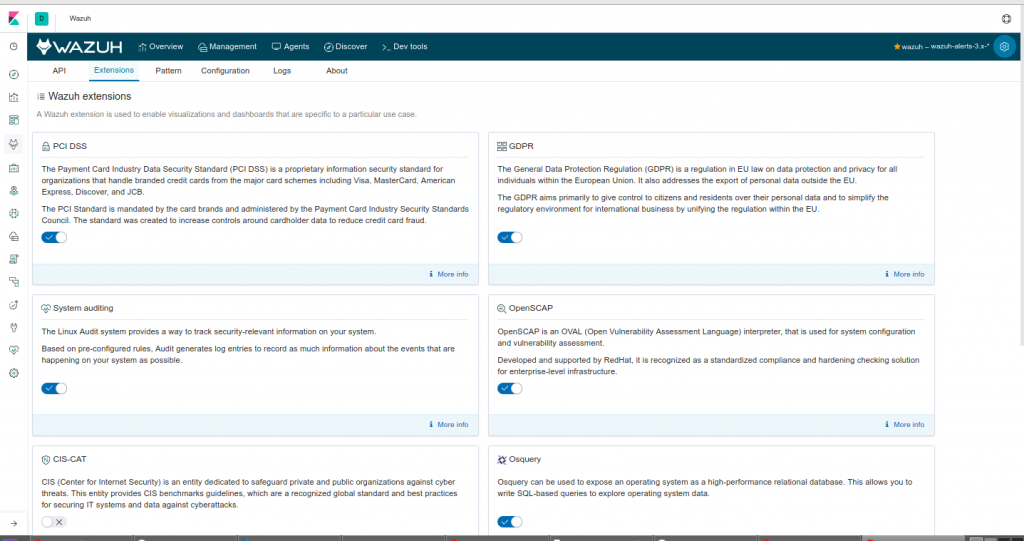Open the Configuration tab
Viewport: 1024px width, 541px height.
[x=225, y=71]
